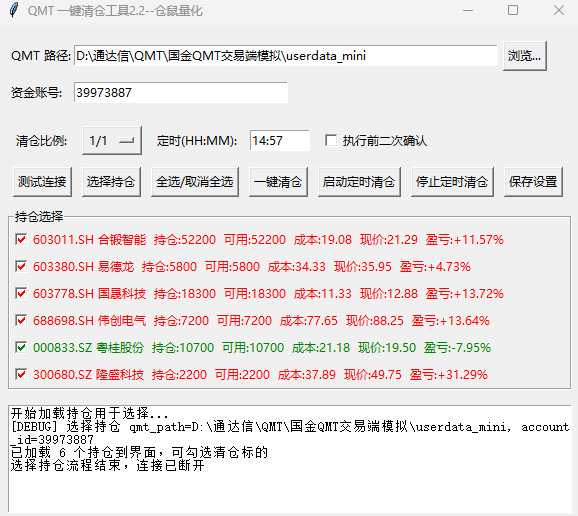Click log line 开始加载持仓用于选择...

coord(90,414)
